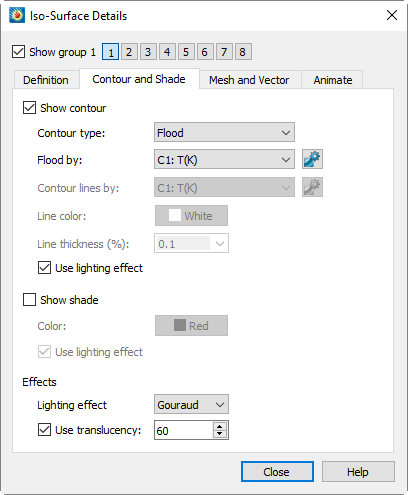Viewport: 408px width, 495px height.
Task: Switch to the Mesh and Vector tab
Action: pyautogui.click(x=249, y=80)
